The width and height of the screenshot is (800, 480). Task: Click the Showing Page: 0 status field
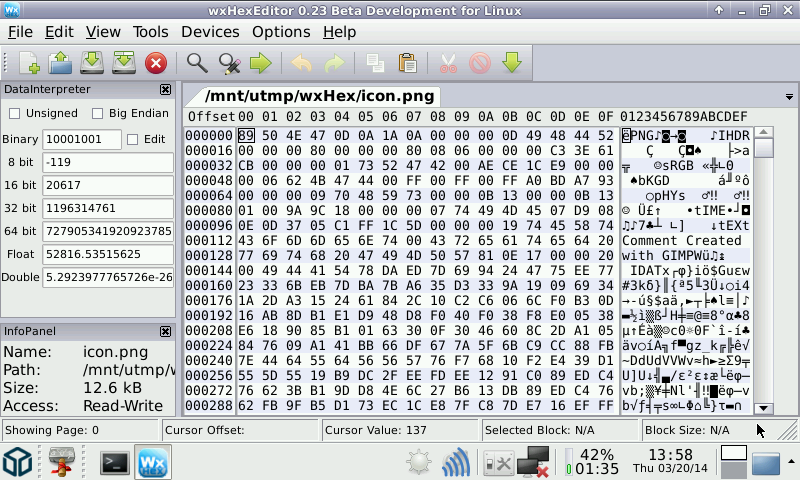point(80,431)
